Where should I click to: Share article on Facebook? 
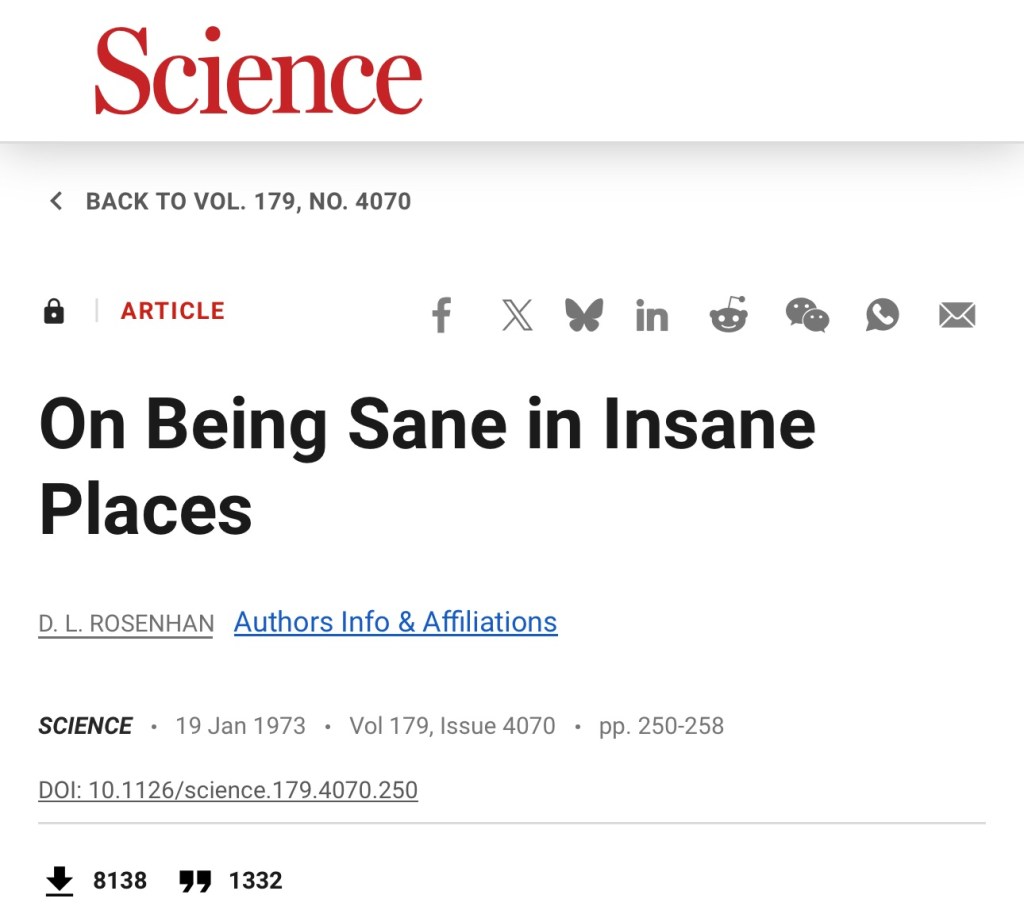click(x=442, y=315)
